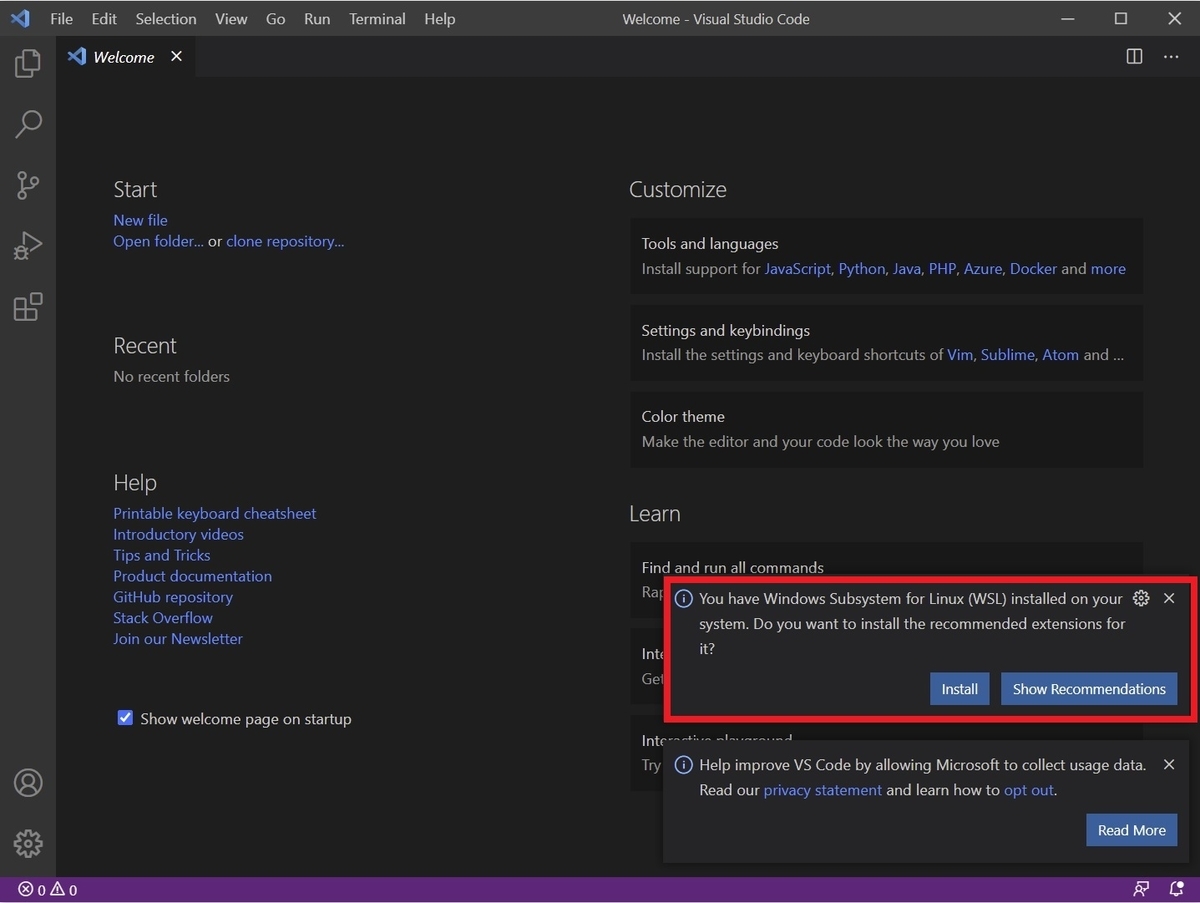Open Printable keyboard cheatsheet link
1200x903 pixels.
[214, 513]
